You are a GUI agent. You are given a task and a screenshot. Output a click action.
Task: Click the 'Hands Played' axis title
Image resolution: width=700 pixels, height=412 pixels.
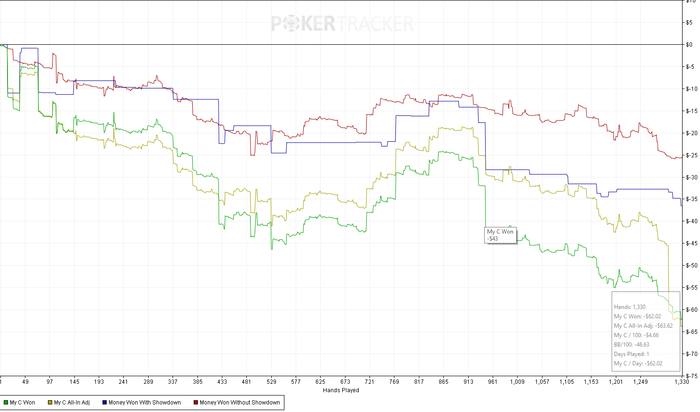pyautogui.click(x=341, y=390)
